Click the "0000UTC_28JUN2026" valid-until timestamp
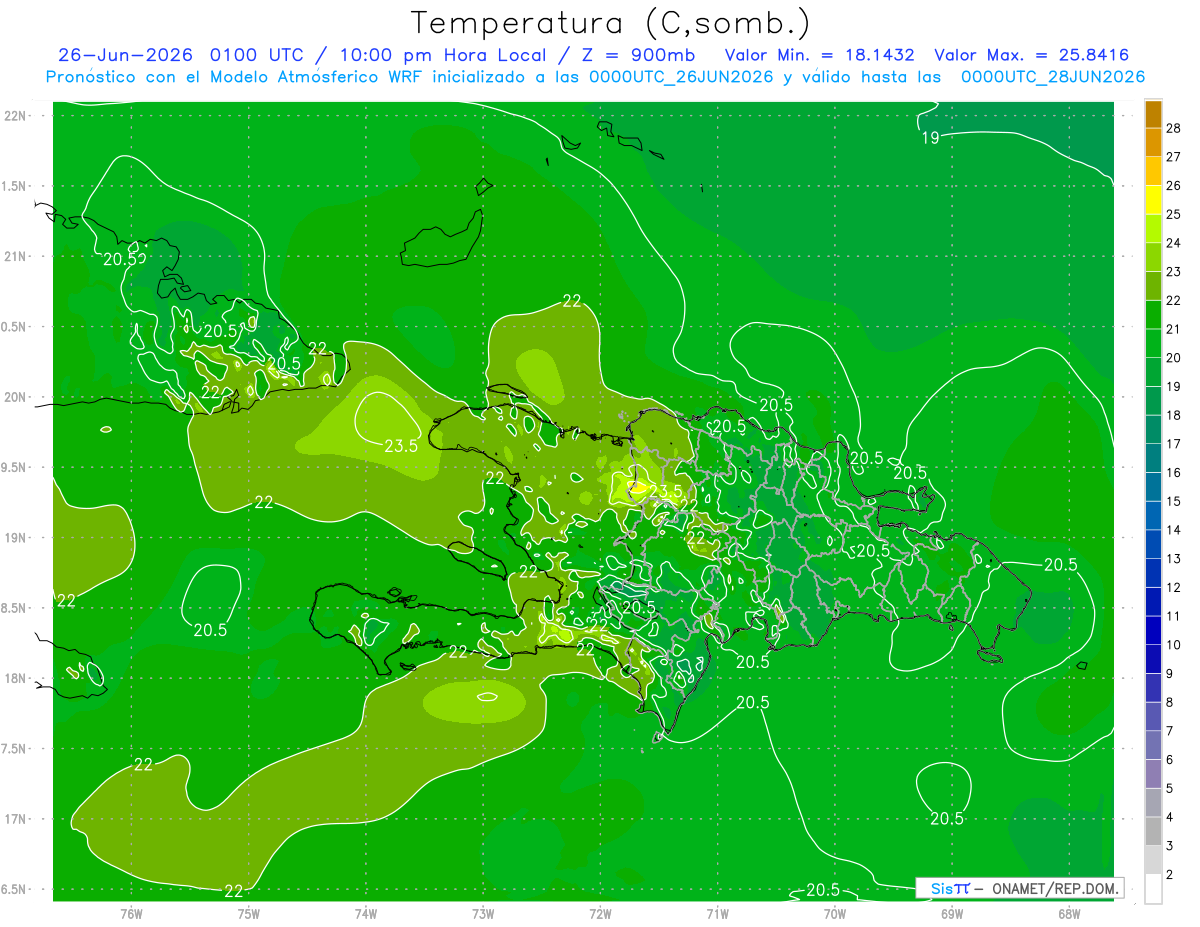This screenshot has width=1200, height=927. pyautogui.click(x=1052, y=77)
